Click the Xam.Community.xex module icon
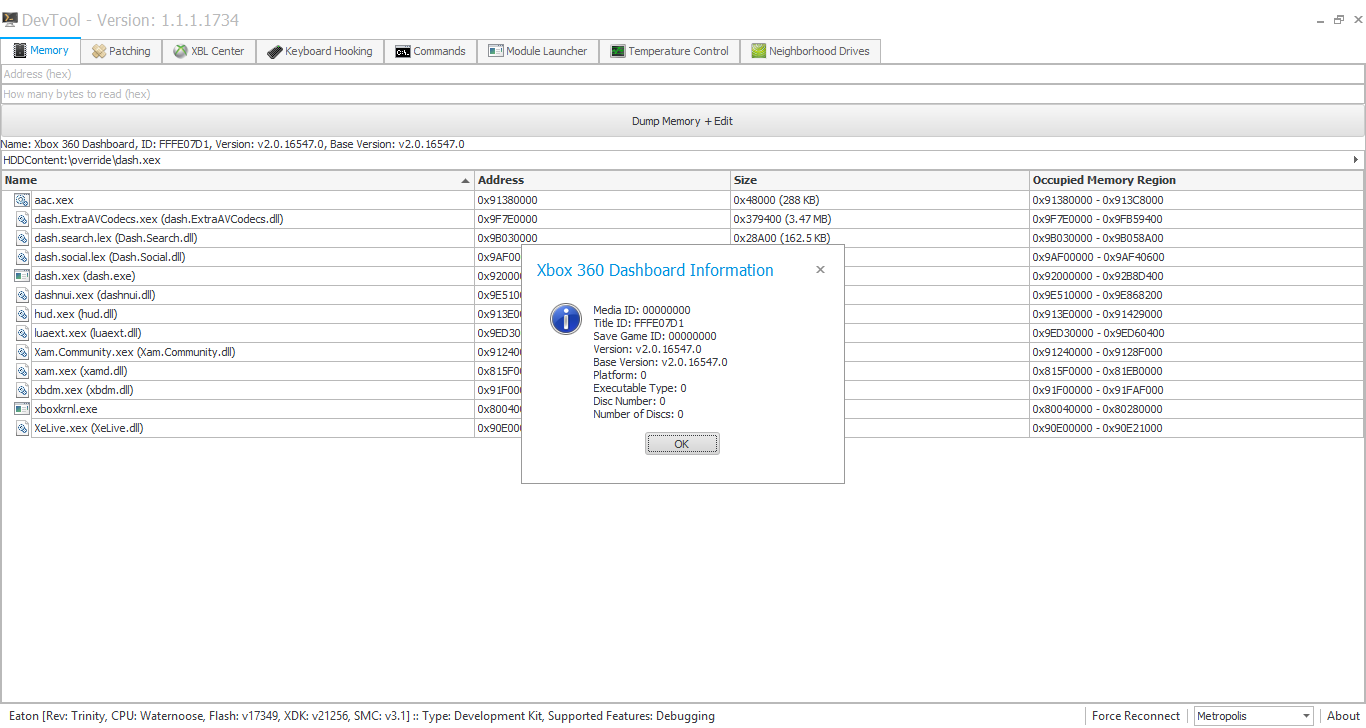1366x728 pixels. 22,352
